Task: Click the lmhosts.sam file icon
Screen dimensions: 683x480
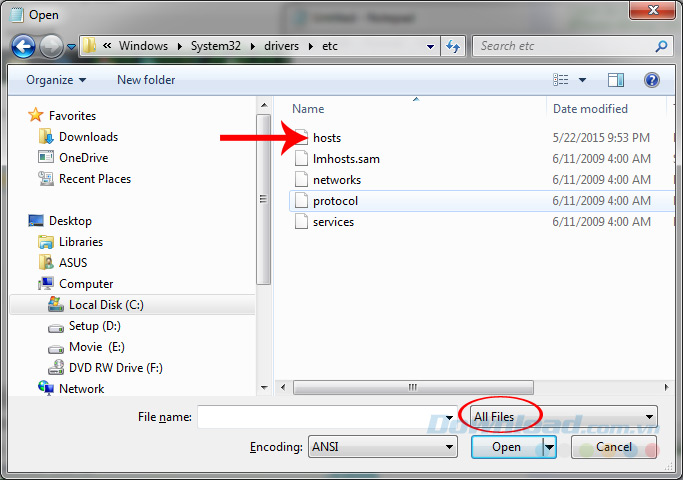Action: point(301,159)
